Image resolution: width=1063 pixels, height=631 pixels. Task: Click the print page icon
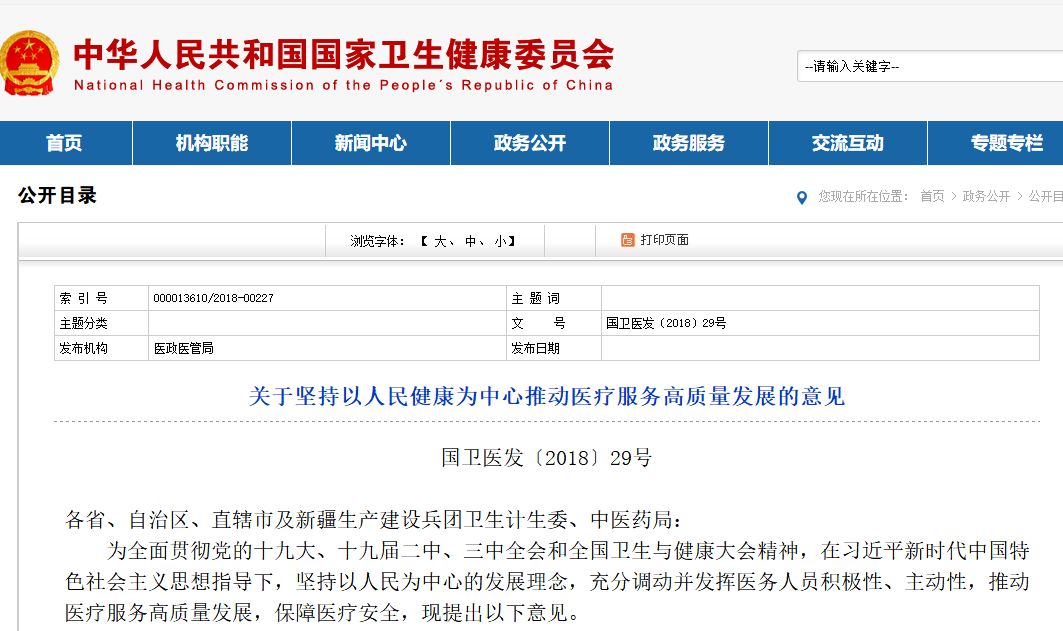pos(628,240)
